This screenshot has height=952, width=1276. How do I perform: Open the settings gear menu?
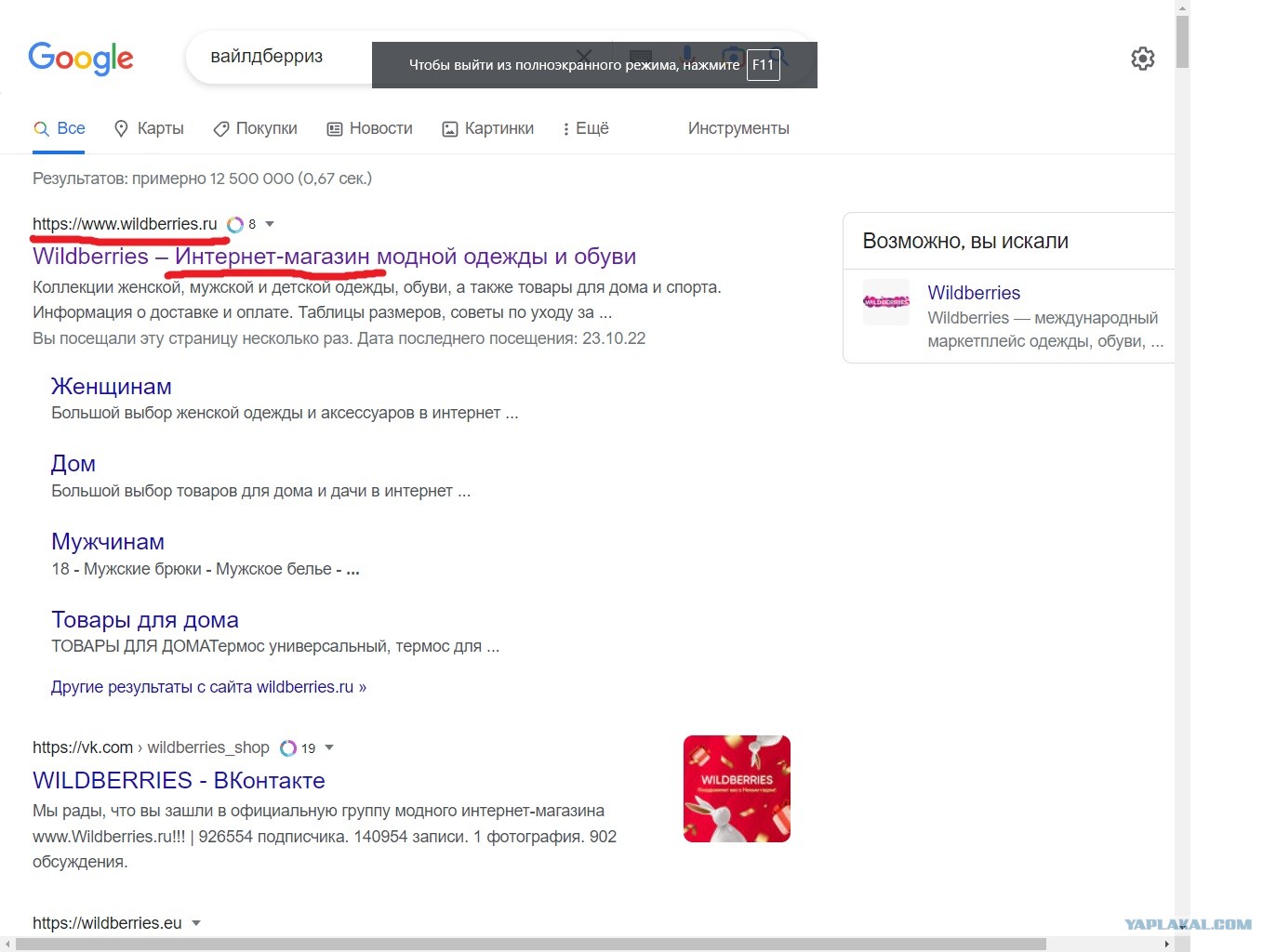1143,59
